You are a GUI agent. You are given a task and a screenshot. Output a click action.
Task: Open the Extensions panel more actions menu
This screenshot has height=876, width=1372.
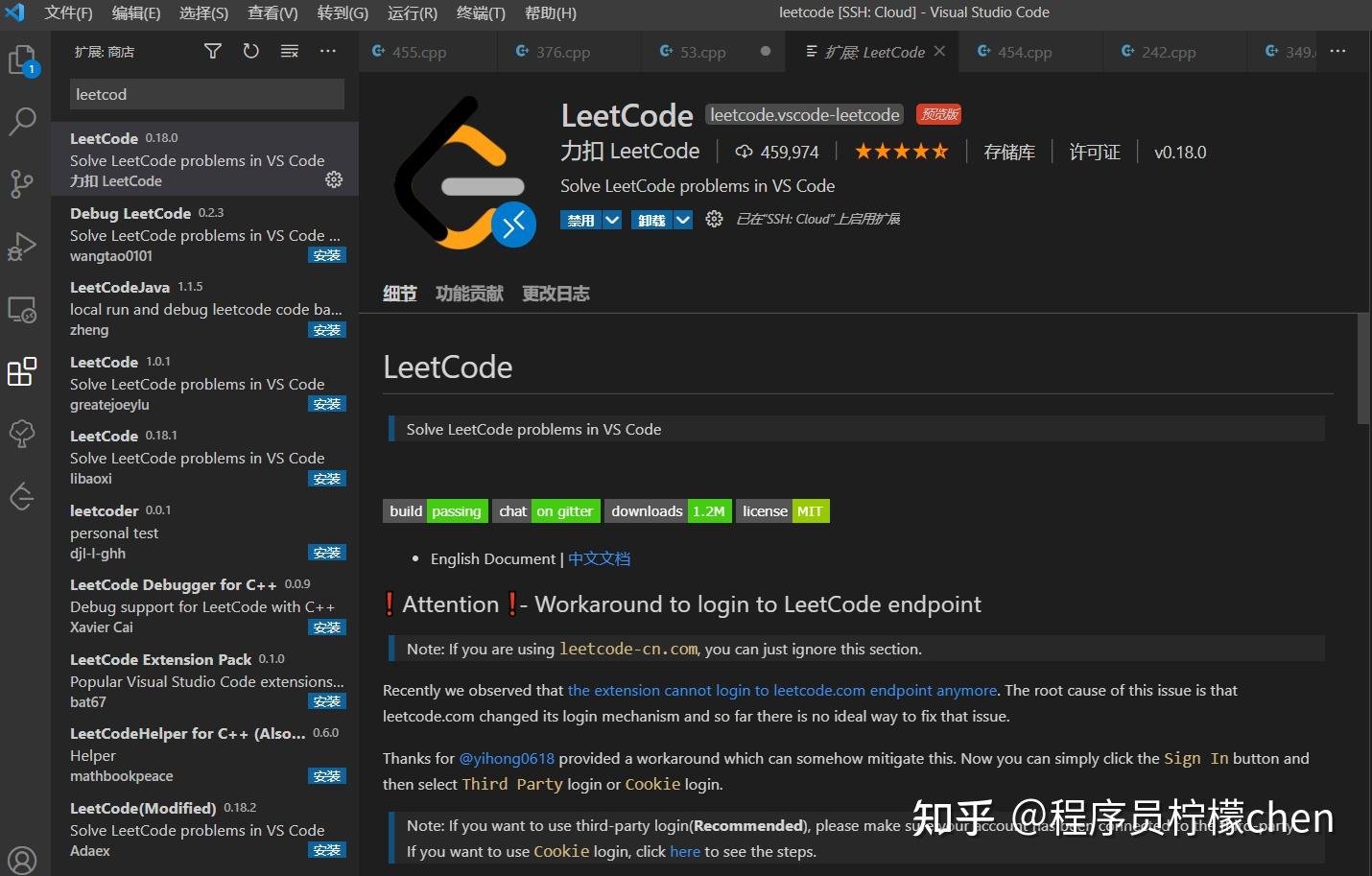328,51
